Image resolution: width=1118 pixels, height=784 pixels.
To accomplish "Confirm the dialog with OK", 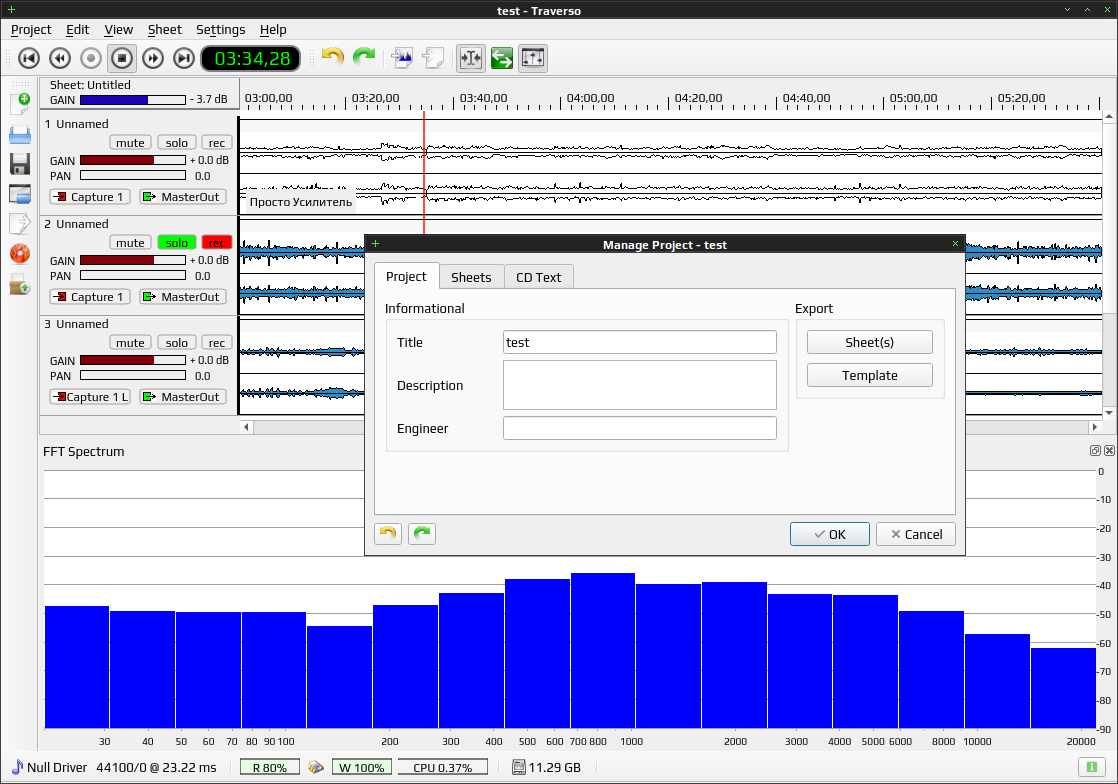I will [x=829, y=535].
